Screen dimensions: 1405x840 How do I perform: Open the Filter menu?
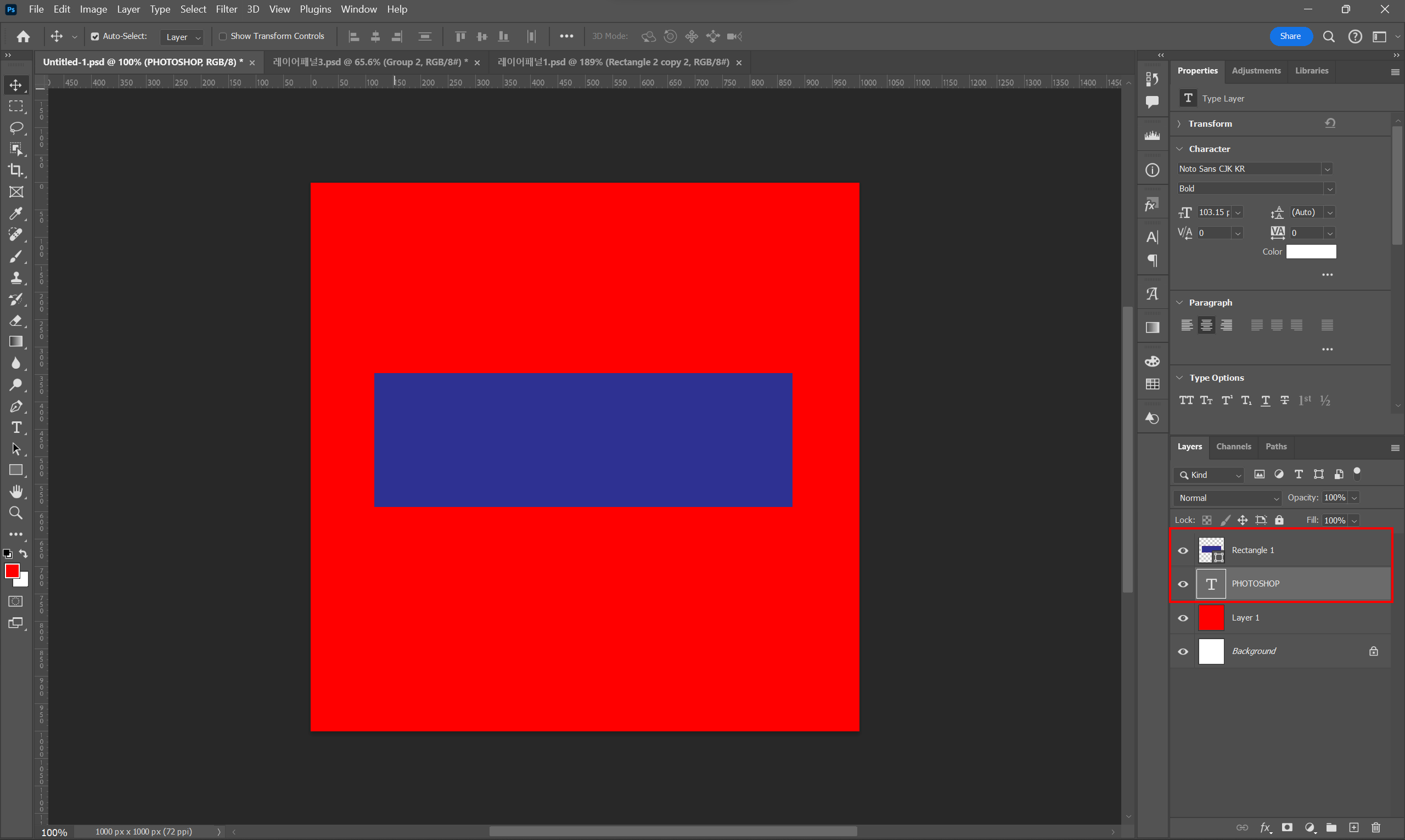pyautogui.click(x=226, y=9)
